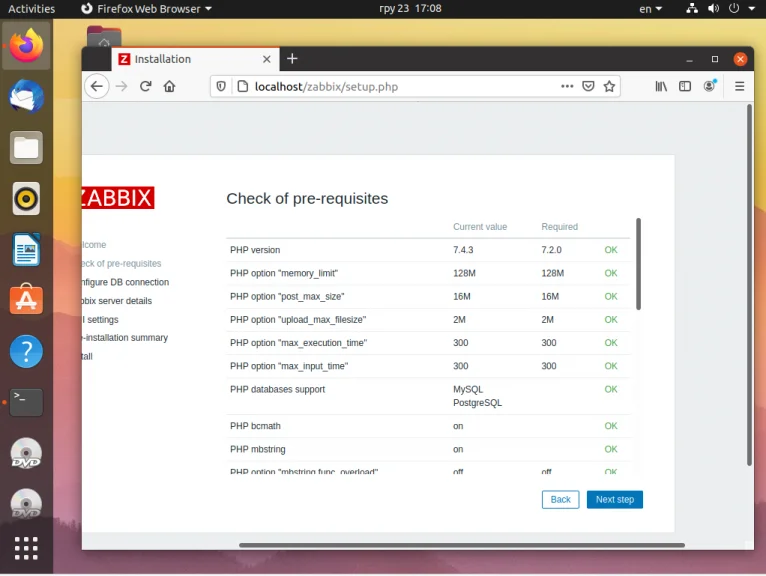Screen dimensions: 766x576
Task: Click the network status icon
Action: tap(692, 9)
